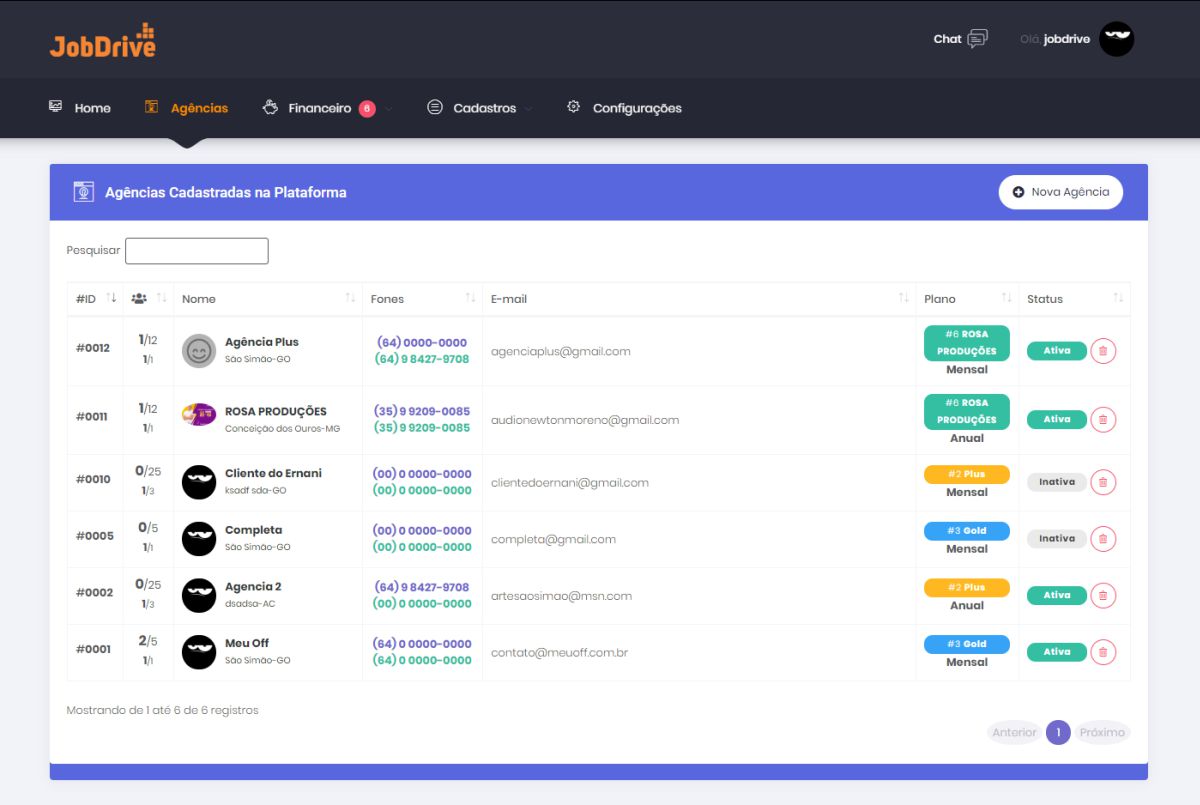Click trash icon for ROSA PRODUÇÕES row
Screen dimensions: 1200x805
tap(1103, 420)
